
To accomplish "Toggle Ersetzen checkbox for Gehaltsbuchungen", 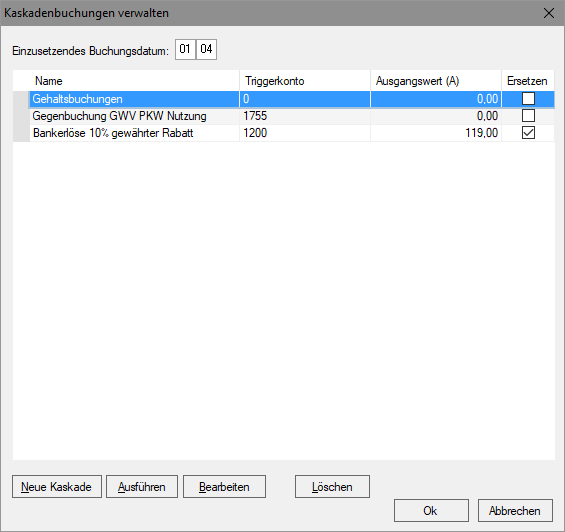I will point(528,99).
